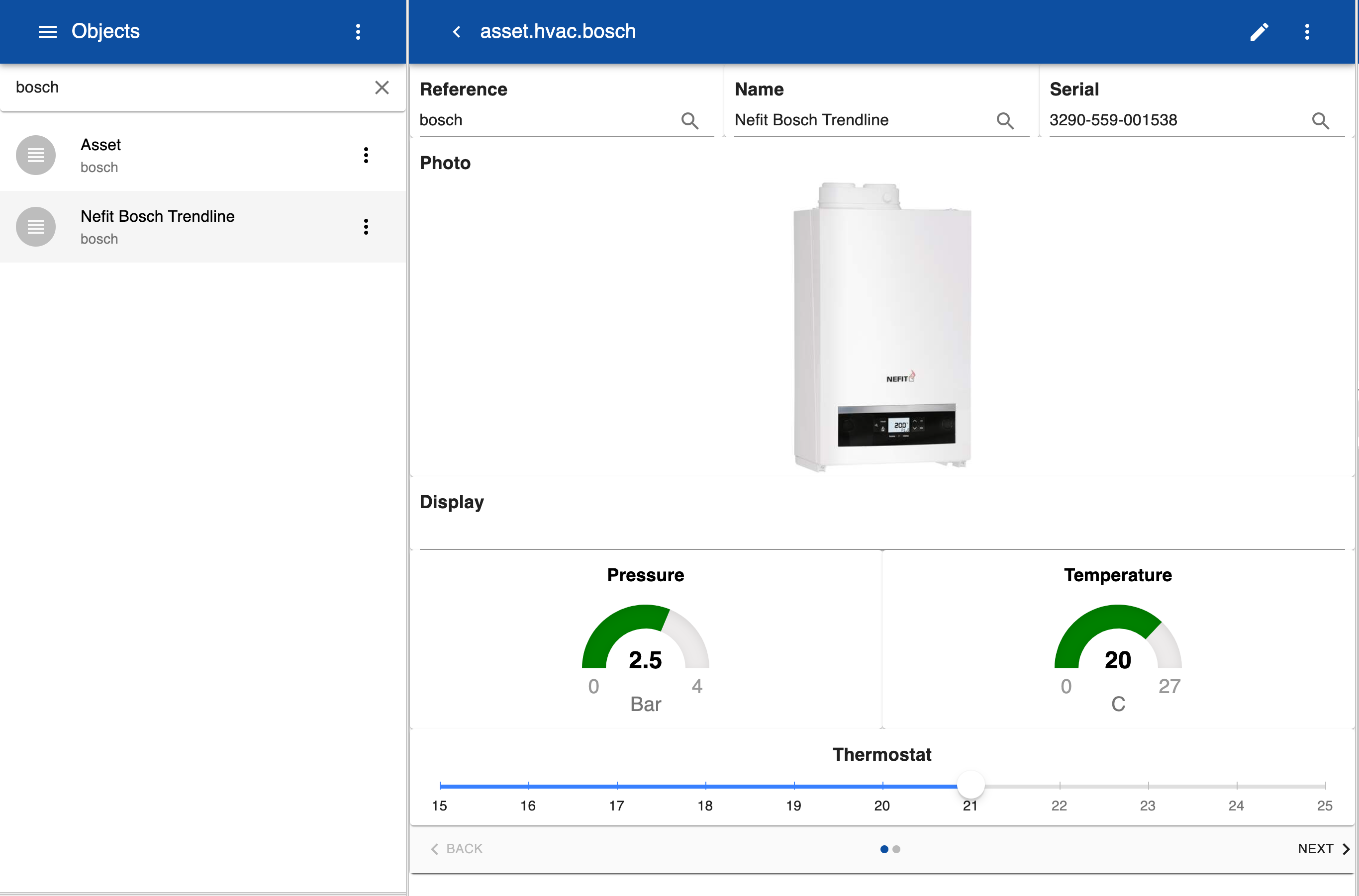Viewport: 1359px width, 896px height.
Task: Open more options for Asset row
Action: pos(366,156)
